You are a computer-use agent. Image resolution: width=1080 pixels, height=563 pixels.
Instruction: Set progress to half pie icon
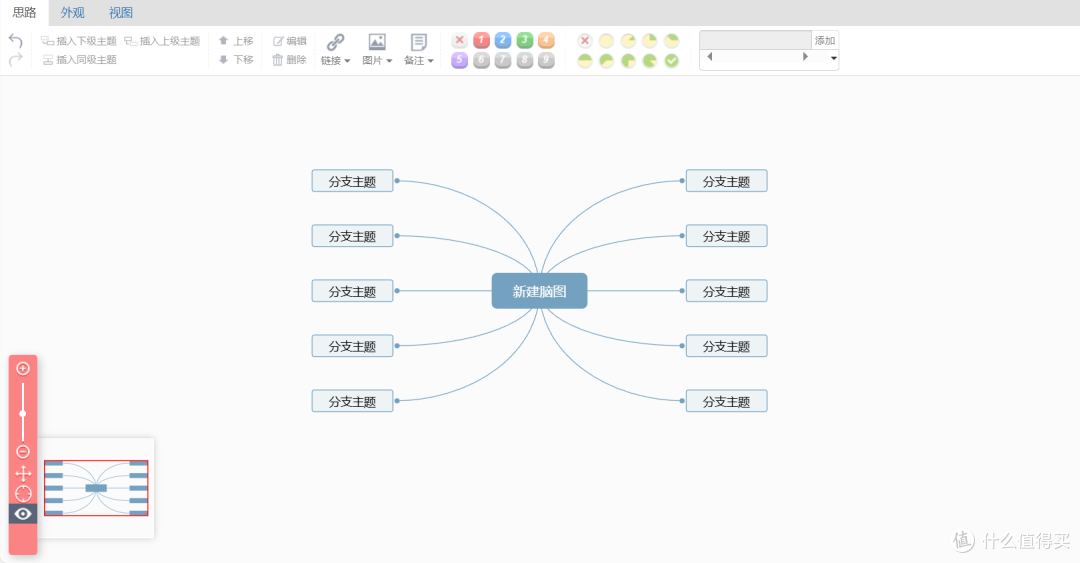click(585, 61)
